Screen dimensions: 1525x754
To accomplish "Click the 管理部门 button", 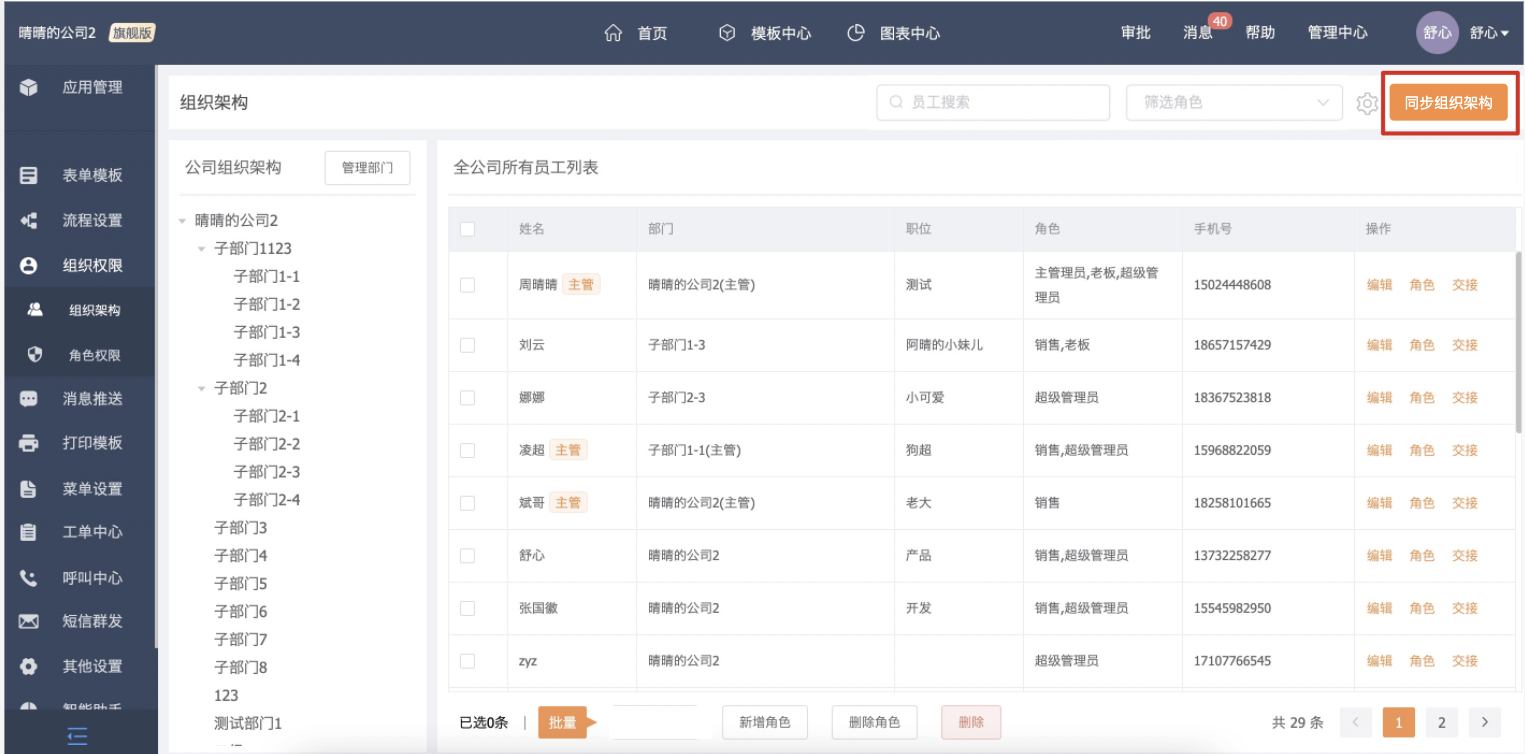I will [x=367, y=168].
